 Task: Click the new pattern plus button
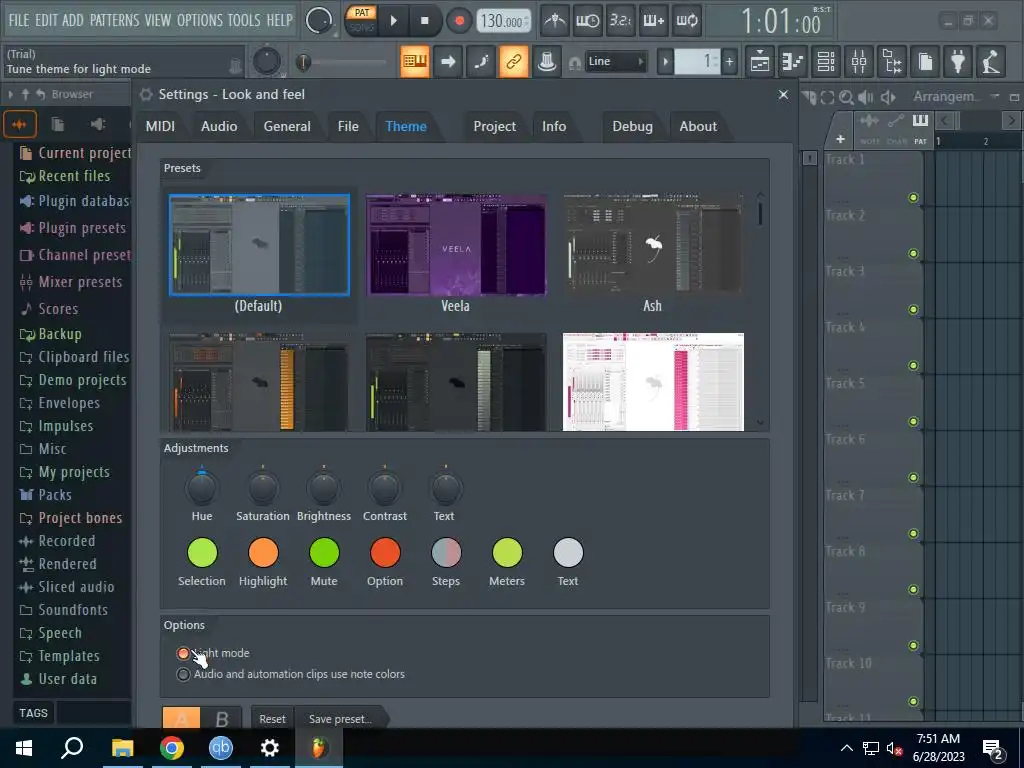point(729,62)
